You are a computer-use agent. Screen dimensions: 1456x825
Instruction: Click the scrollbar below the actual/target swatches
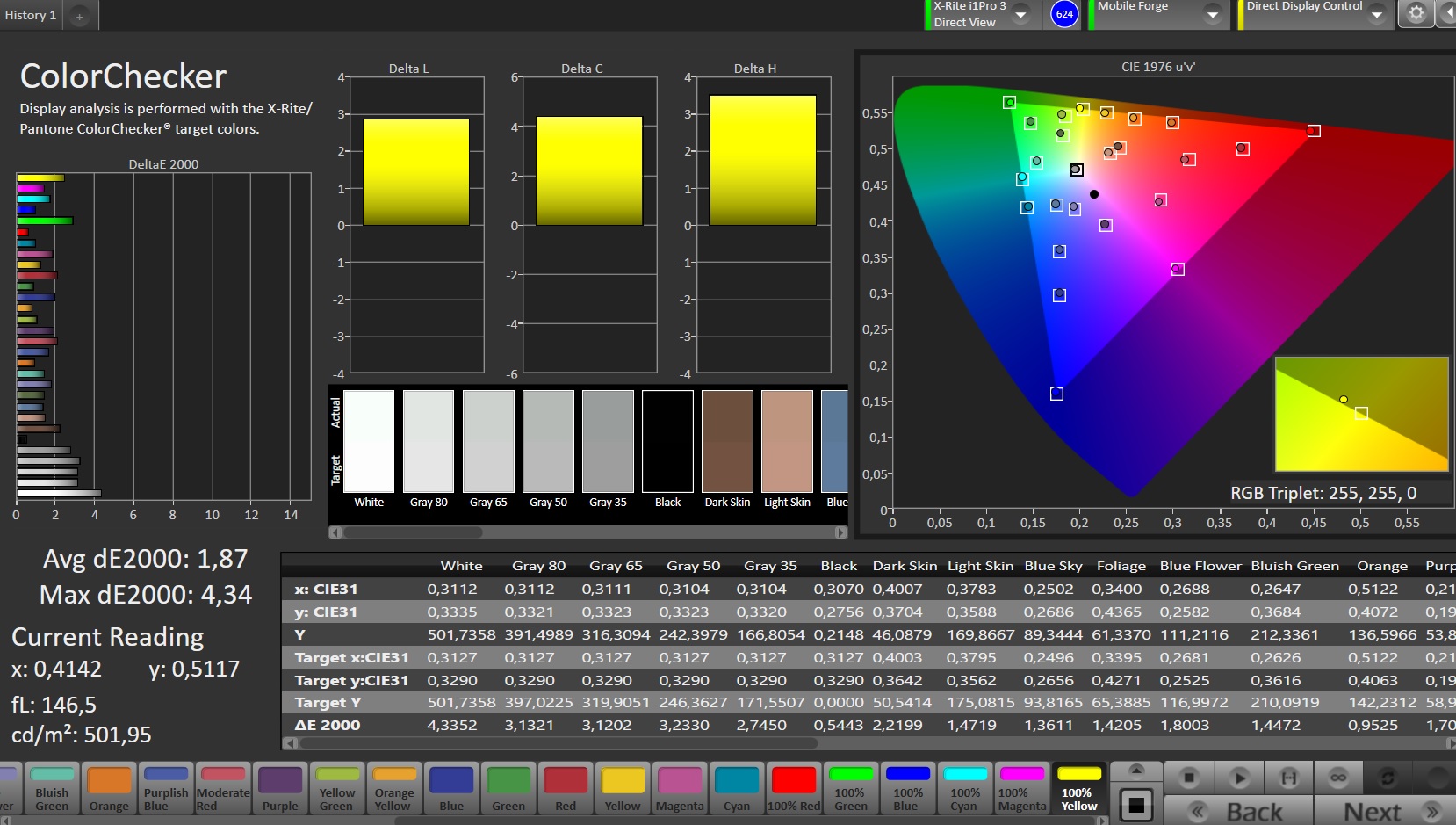(x=413, y=532)
